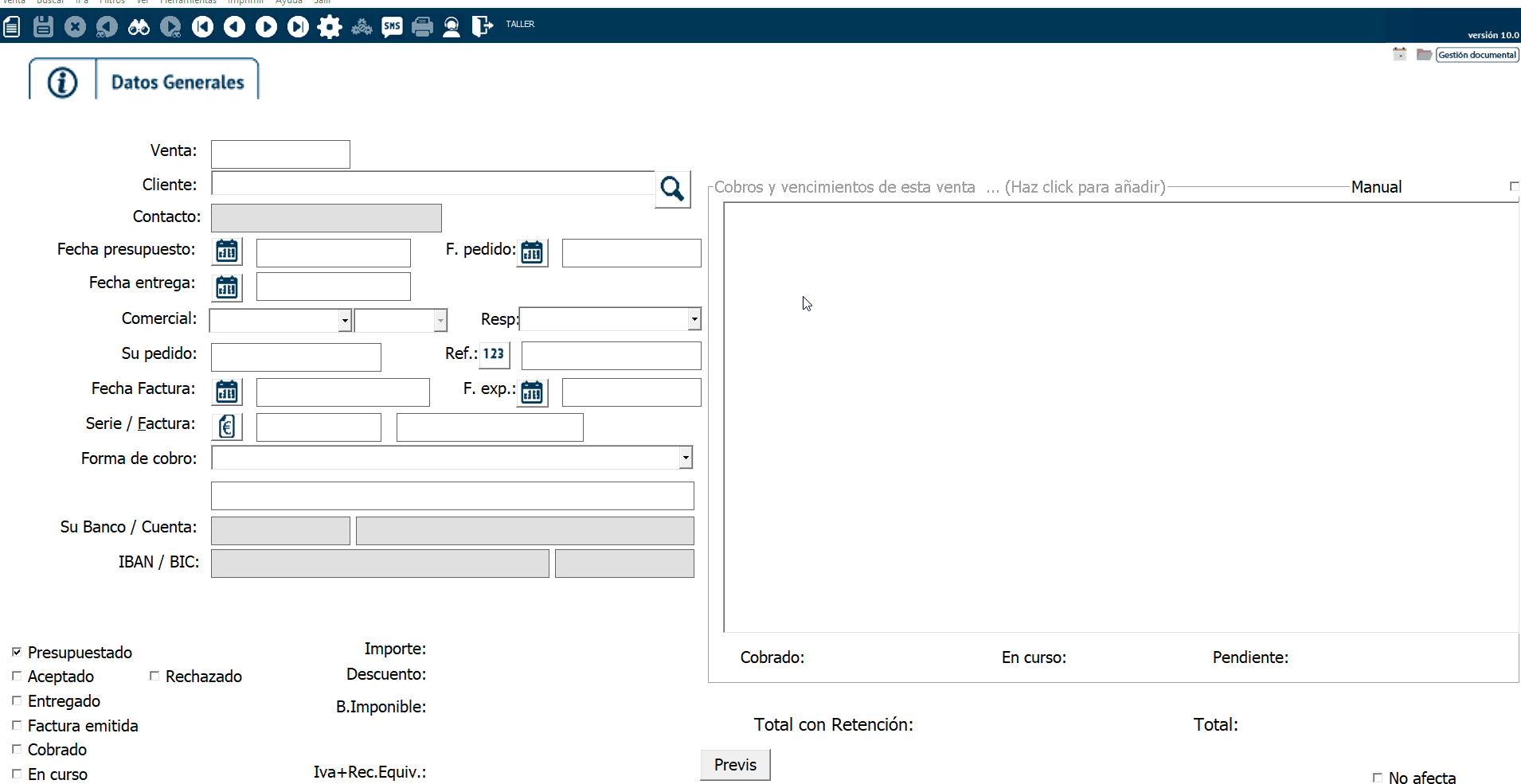Click the Cliente magnifying glass search button
This screenshot has width=1521, height=784.
tap(672, 189)
